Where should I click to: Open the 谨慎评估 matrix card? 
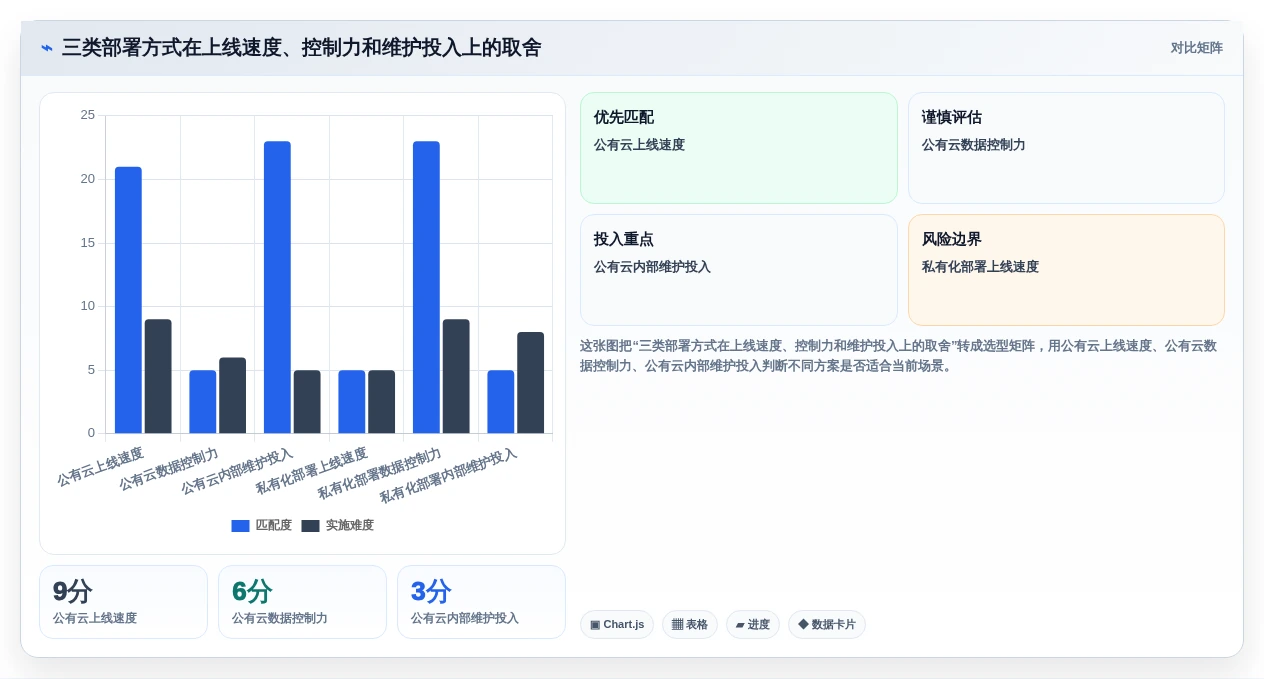(x=1066, y=148)
